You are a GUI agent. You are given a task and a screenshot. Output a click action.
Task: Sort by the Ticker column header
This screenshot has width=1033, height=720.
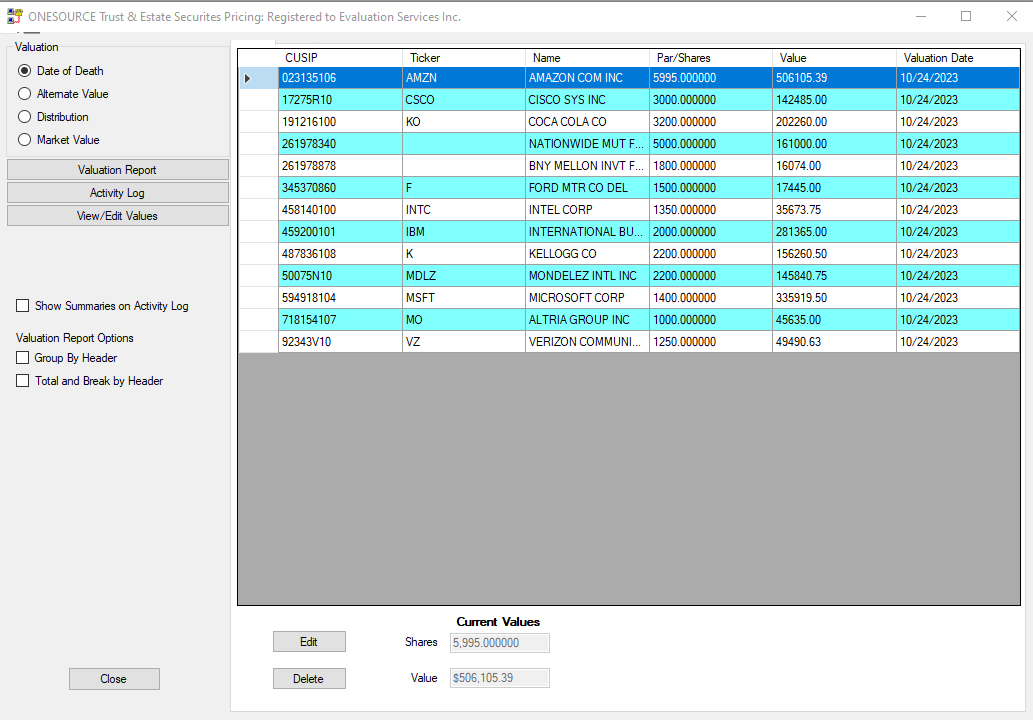pos(464,58)
